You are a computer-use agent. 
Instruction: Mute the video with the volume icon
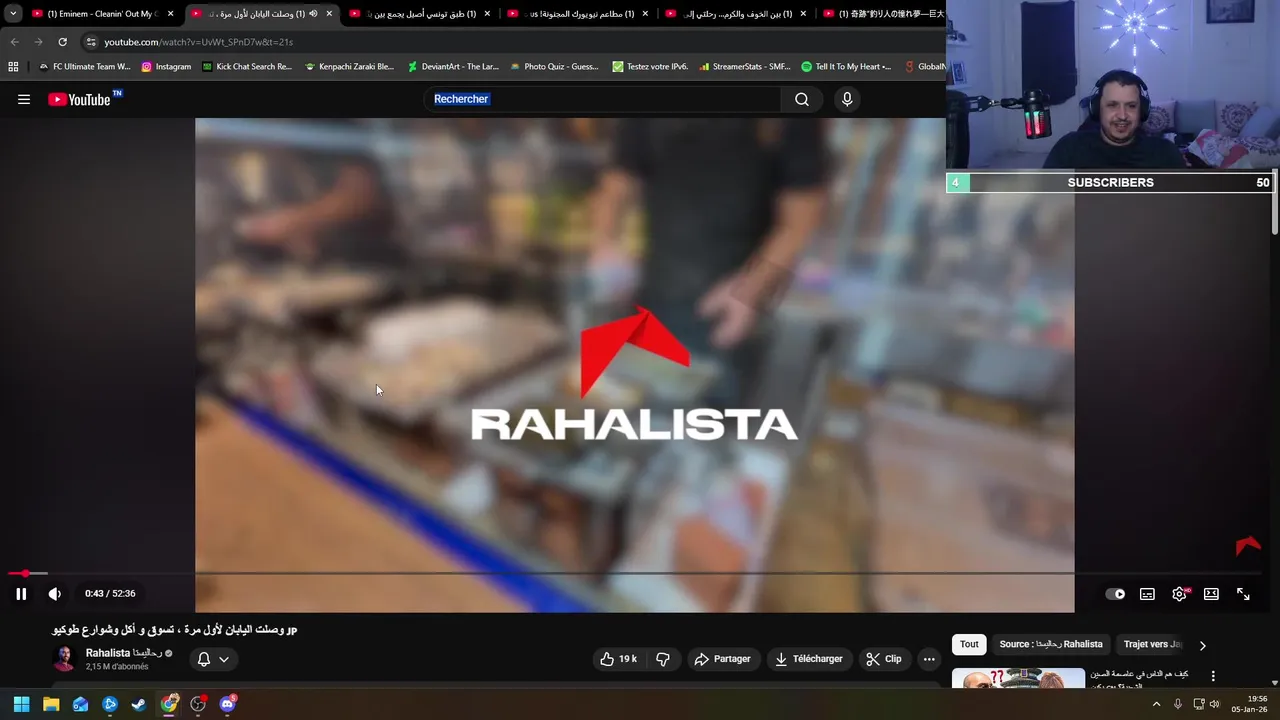tap(55, 594)
